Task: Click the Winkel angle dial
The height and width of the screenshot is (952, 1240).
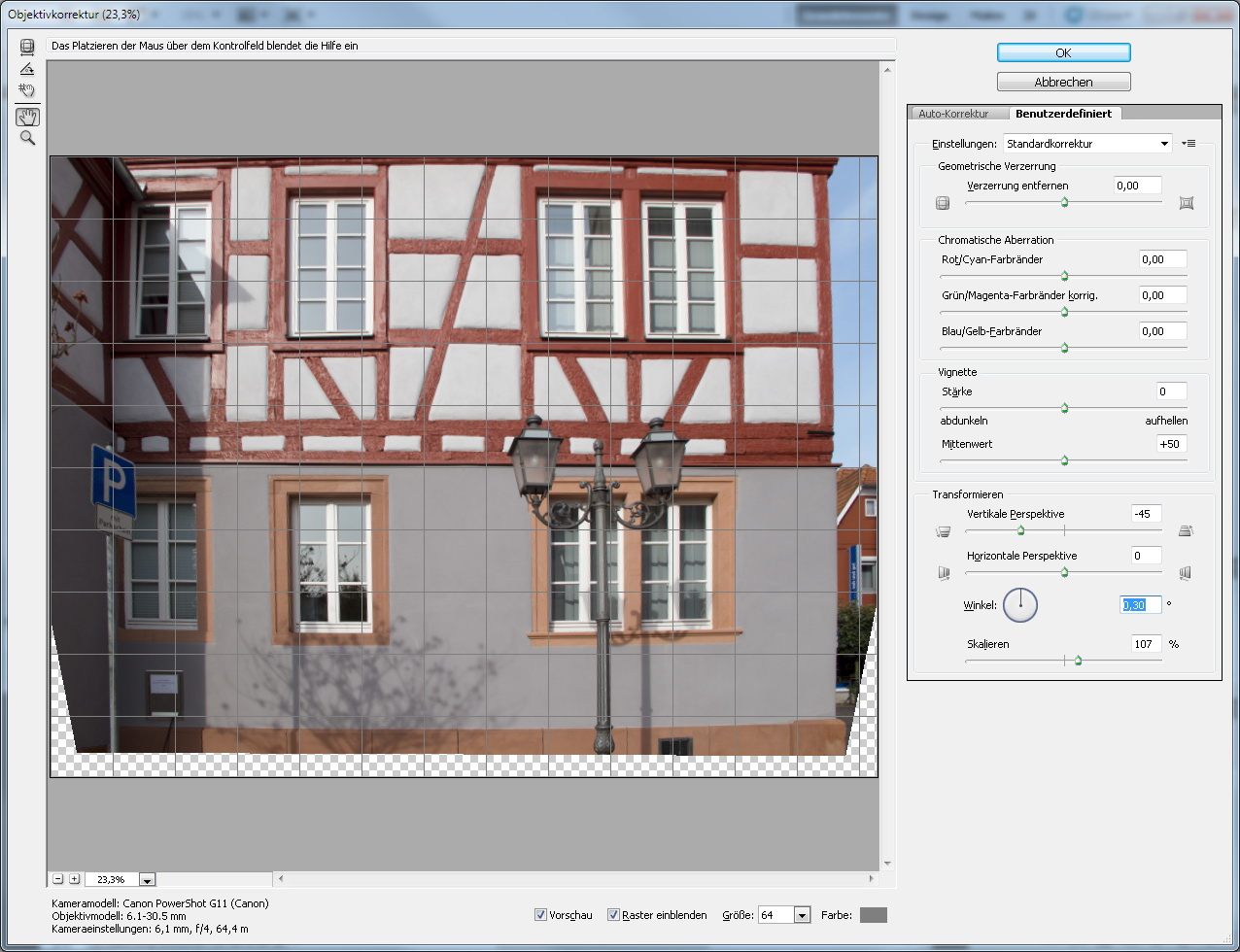Action: click(1020, 605)
